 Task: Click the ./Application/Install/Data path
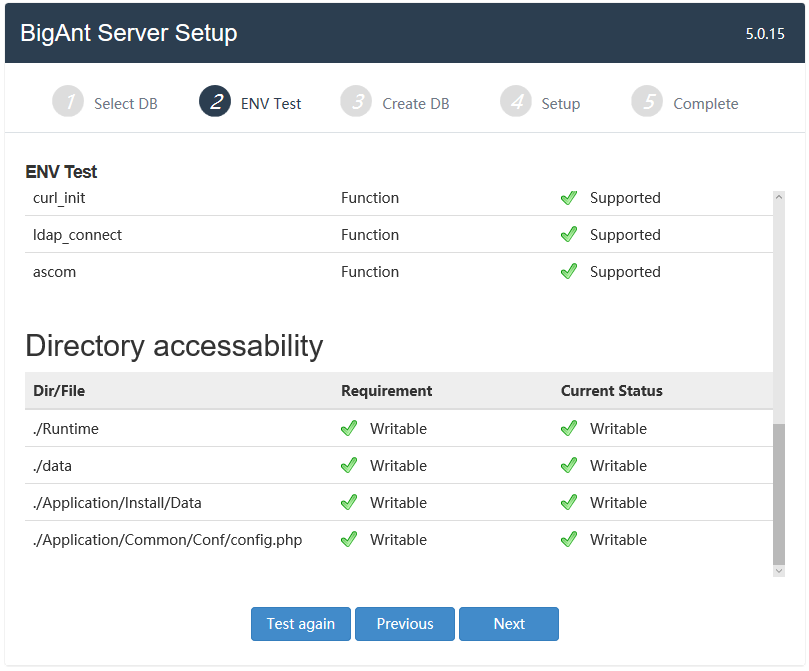coord(117,503)
